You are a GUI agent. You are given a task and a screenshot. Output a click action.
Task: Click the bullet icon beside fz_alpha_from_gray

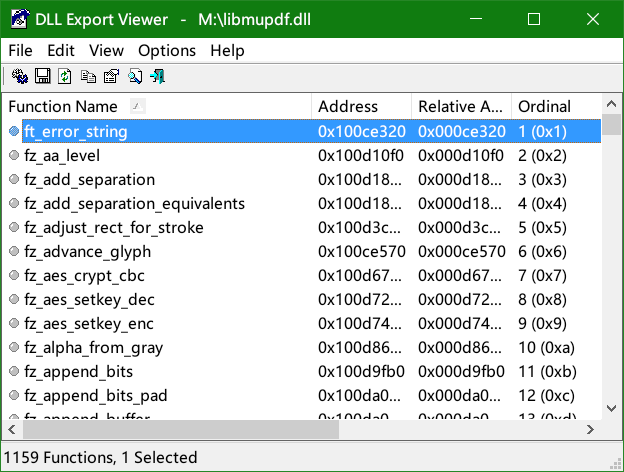tap(14, 347)
